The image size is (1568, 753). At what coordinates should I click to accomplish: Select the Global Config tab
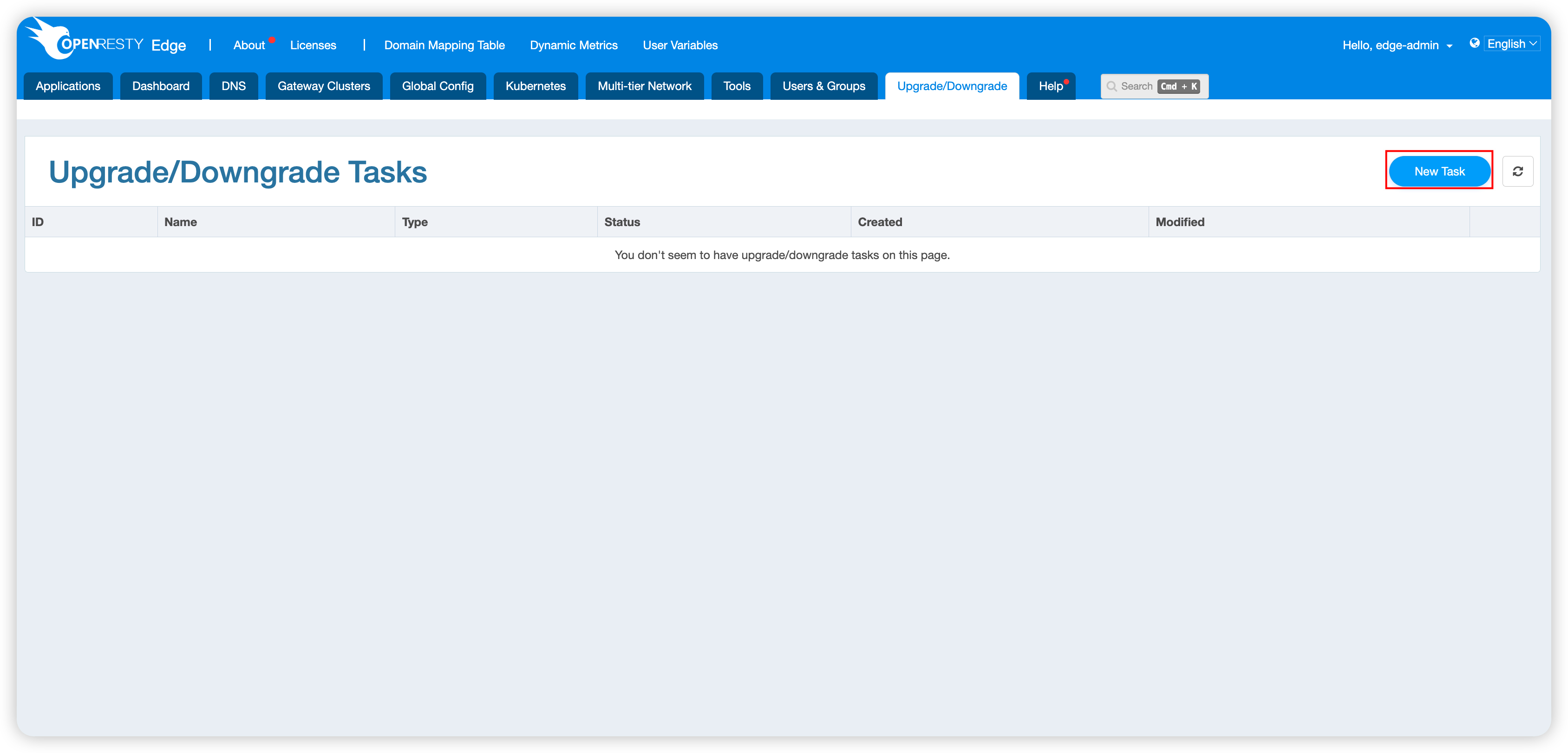(438, 86)
